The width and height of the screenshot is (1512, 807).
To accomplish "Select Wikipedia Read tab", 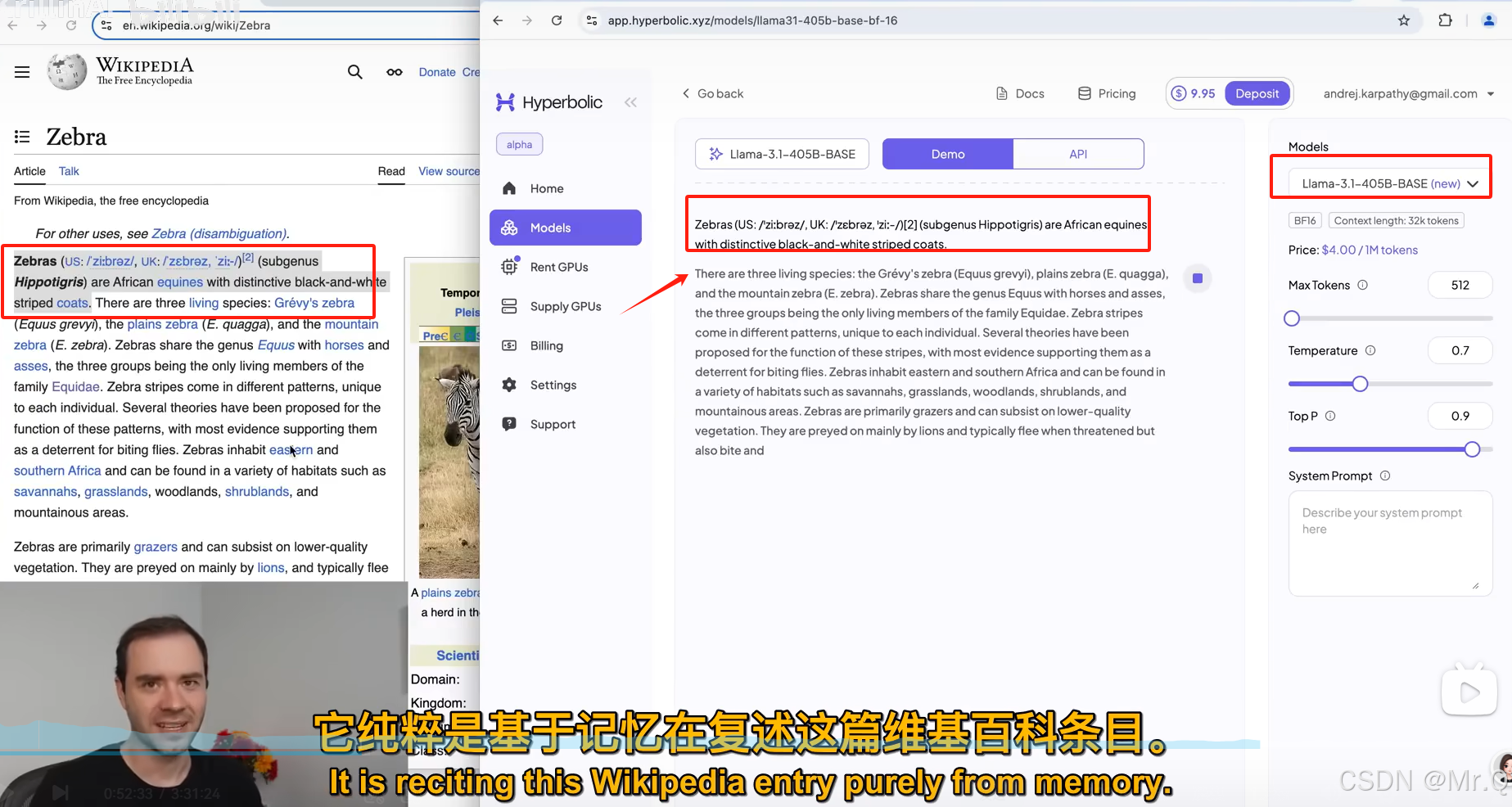I will tap(391, 171).
